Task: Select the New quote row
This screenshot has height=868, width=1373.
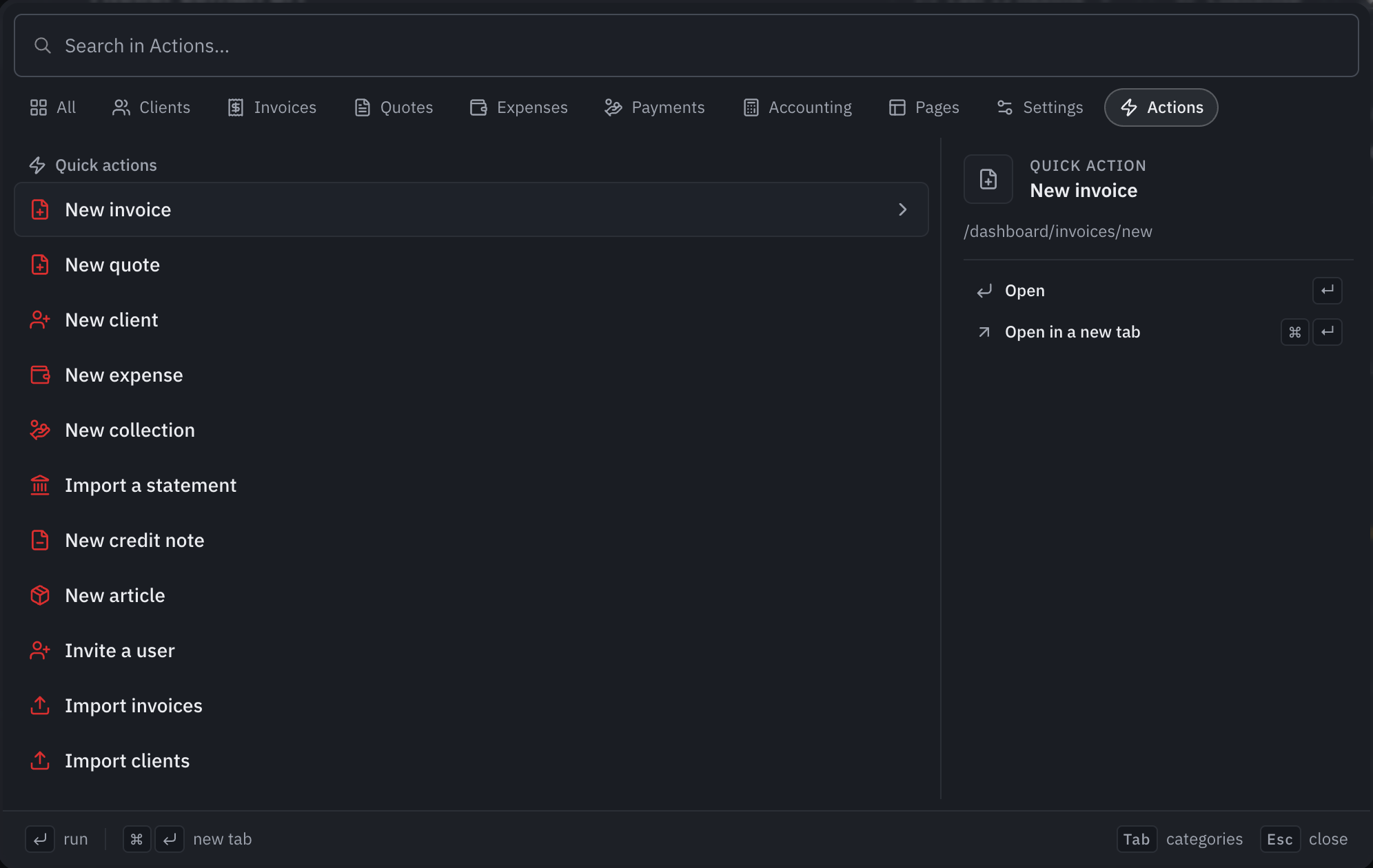Action: (x=471, y=265)
